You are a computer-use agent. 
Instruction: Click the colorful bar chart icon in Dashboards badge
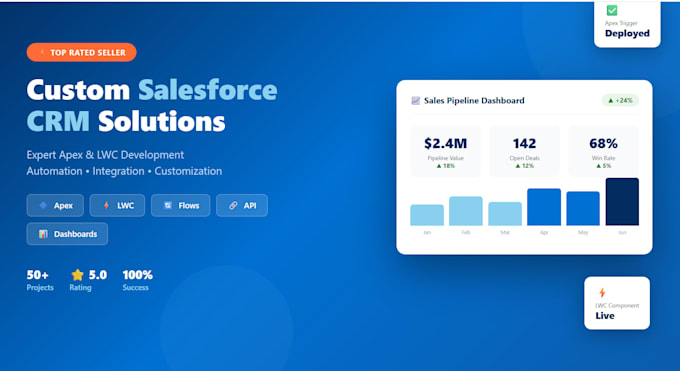click(43, 234)
